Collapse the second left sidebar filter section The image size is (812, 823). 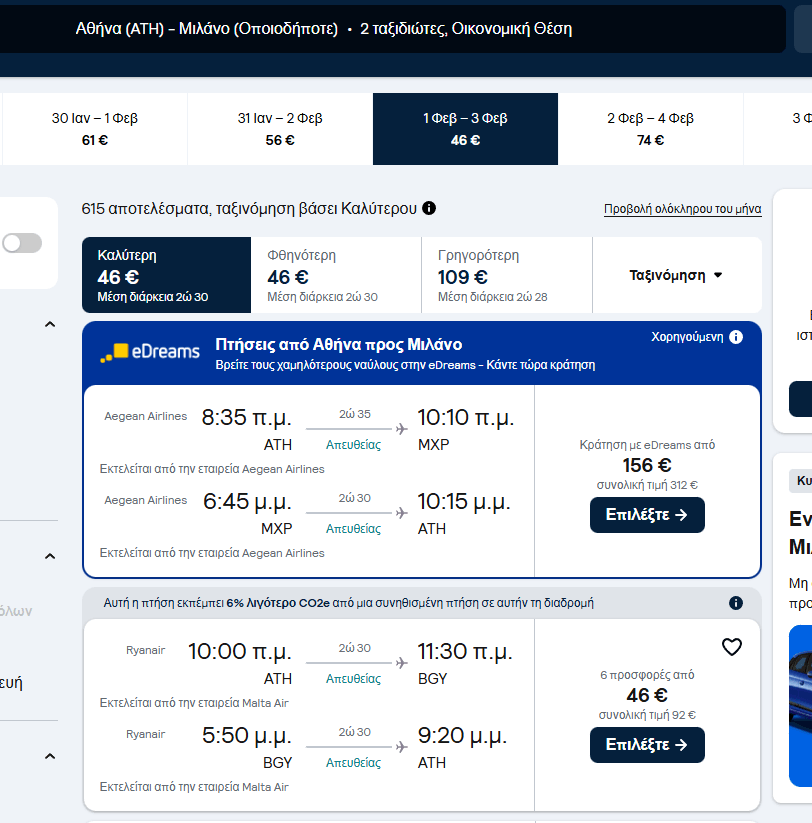tap(49, 556)
